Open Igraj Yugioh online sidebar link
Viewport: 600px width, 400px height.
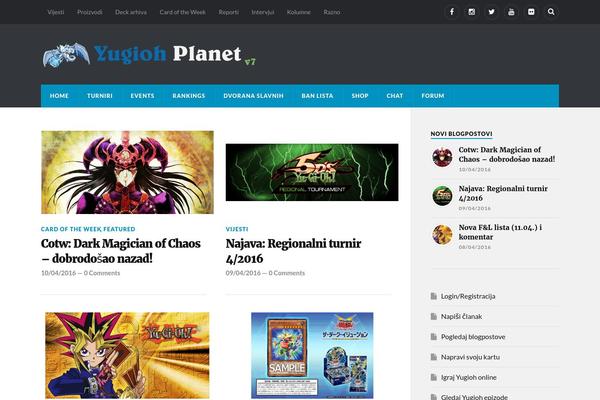click(x=469, y=377)
